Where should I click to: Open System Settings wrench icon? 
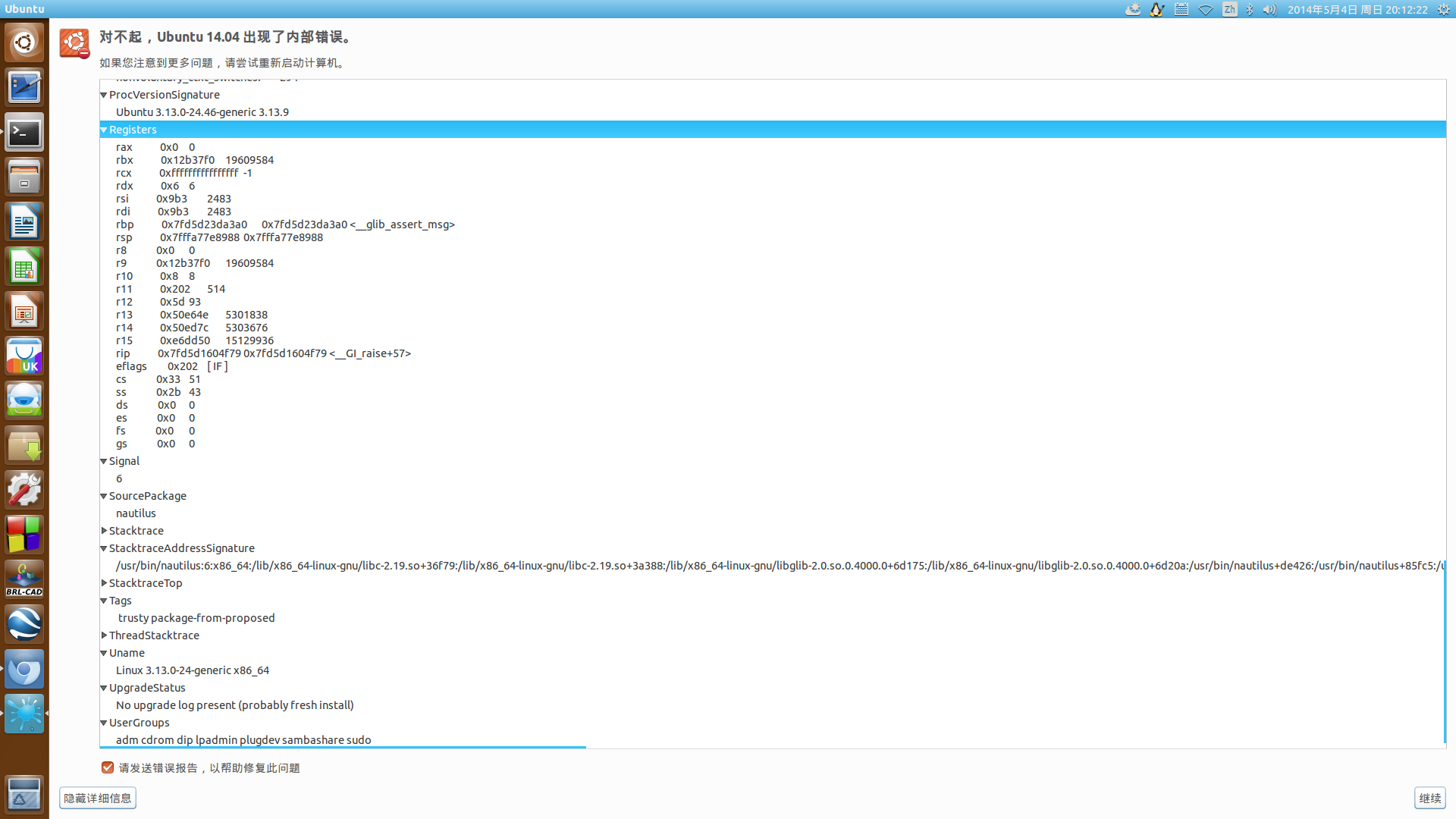point(24,491)
